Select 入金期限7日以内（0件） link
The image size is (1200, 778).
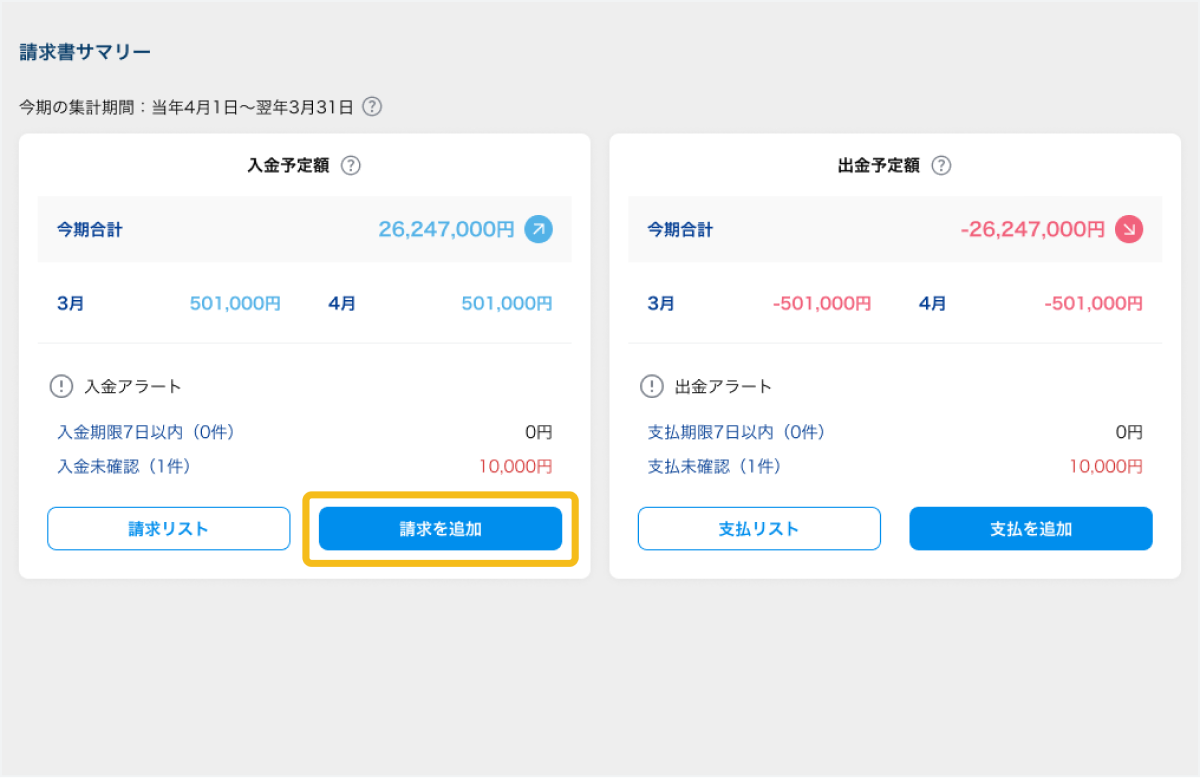(146, 432)
